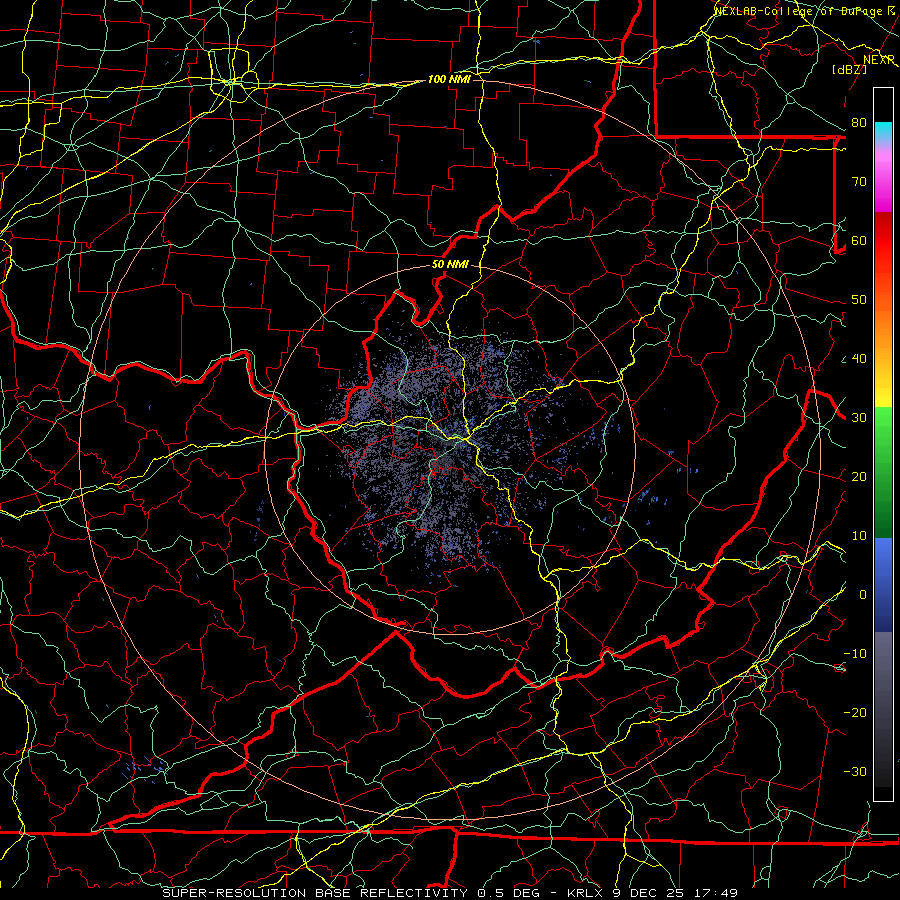
Task: Click the 70 value on the dBZ scale
Action: [859, 182]
